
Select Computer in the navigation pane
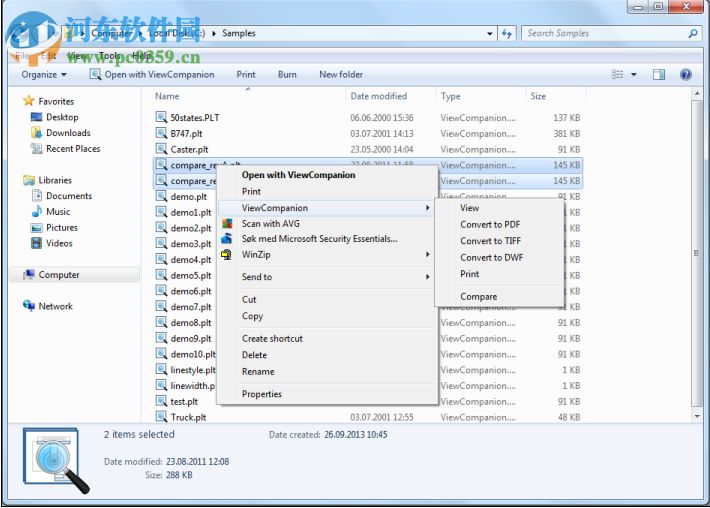tap(75, 274)
